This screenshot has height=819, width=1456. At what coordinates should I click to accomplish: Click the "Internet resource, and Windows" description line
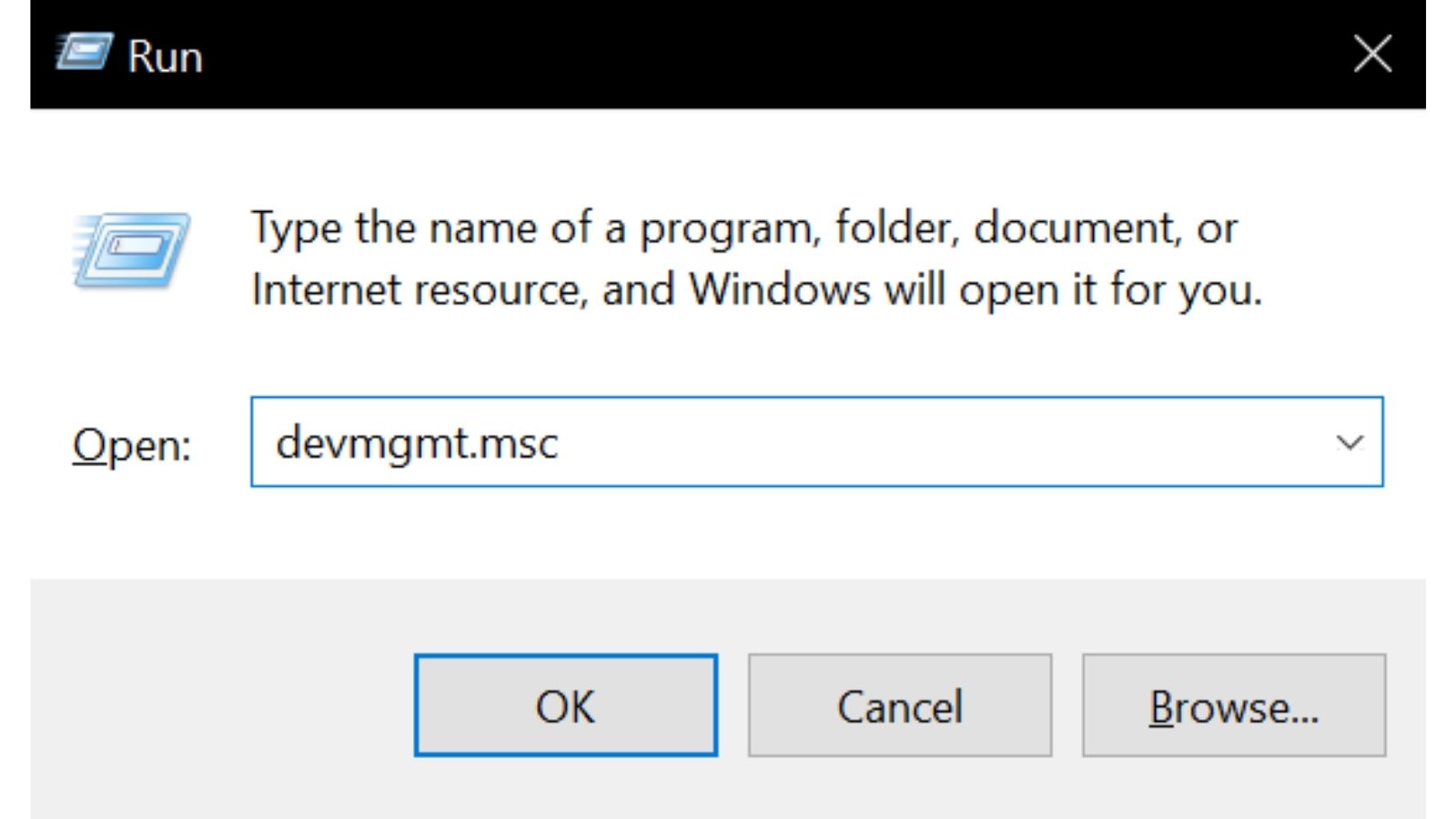[561, 290]
